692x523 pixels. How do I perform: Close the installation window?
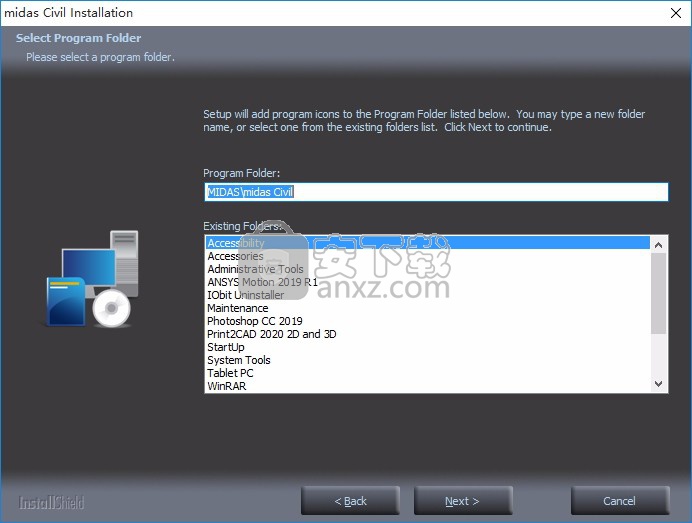pyautogui.click(x=670, y=13)
